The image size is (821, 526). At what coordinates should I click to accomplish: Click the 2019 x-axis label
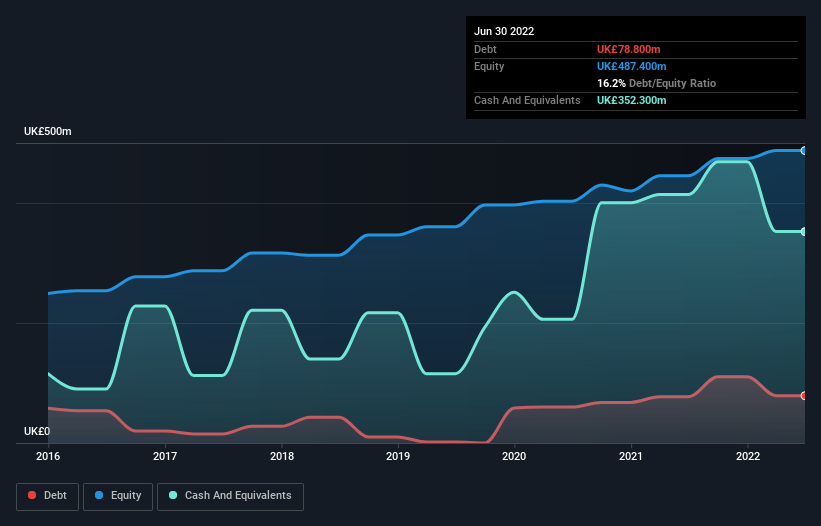(398, 456)
